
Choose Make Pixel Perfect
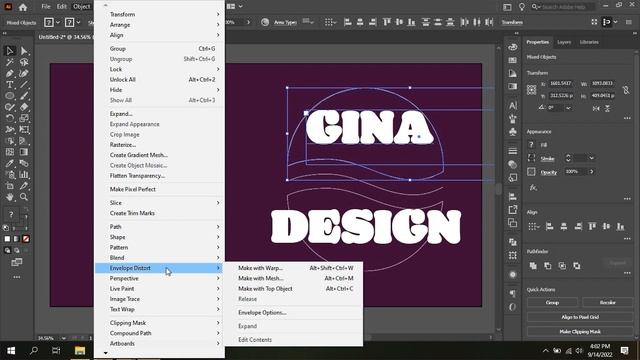(159, 189)
